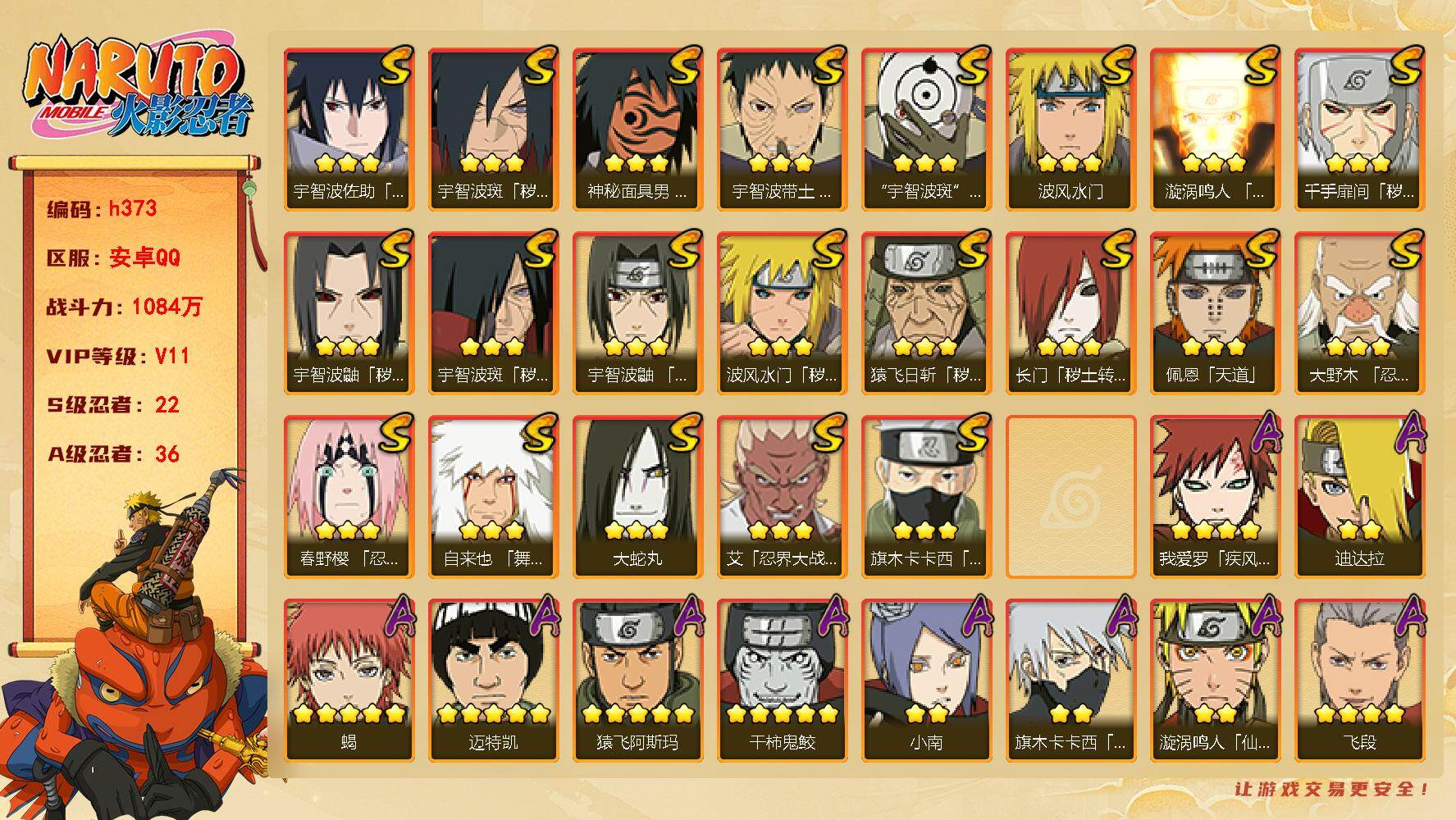
Task: Select the 小南 A-rank card
Action: 926,681
